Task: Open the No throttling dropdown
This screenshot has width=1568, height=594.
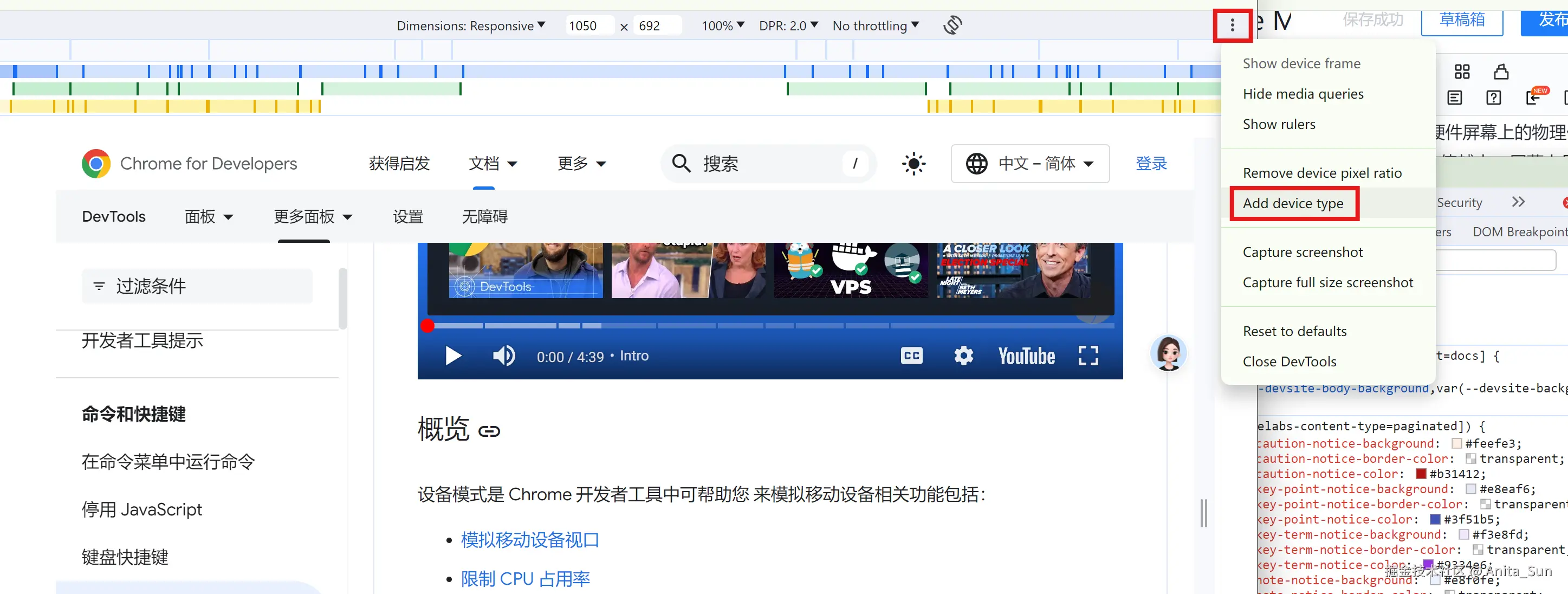Action: coord(876,25)
